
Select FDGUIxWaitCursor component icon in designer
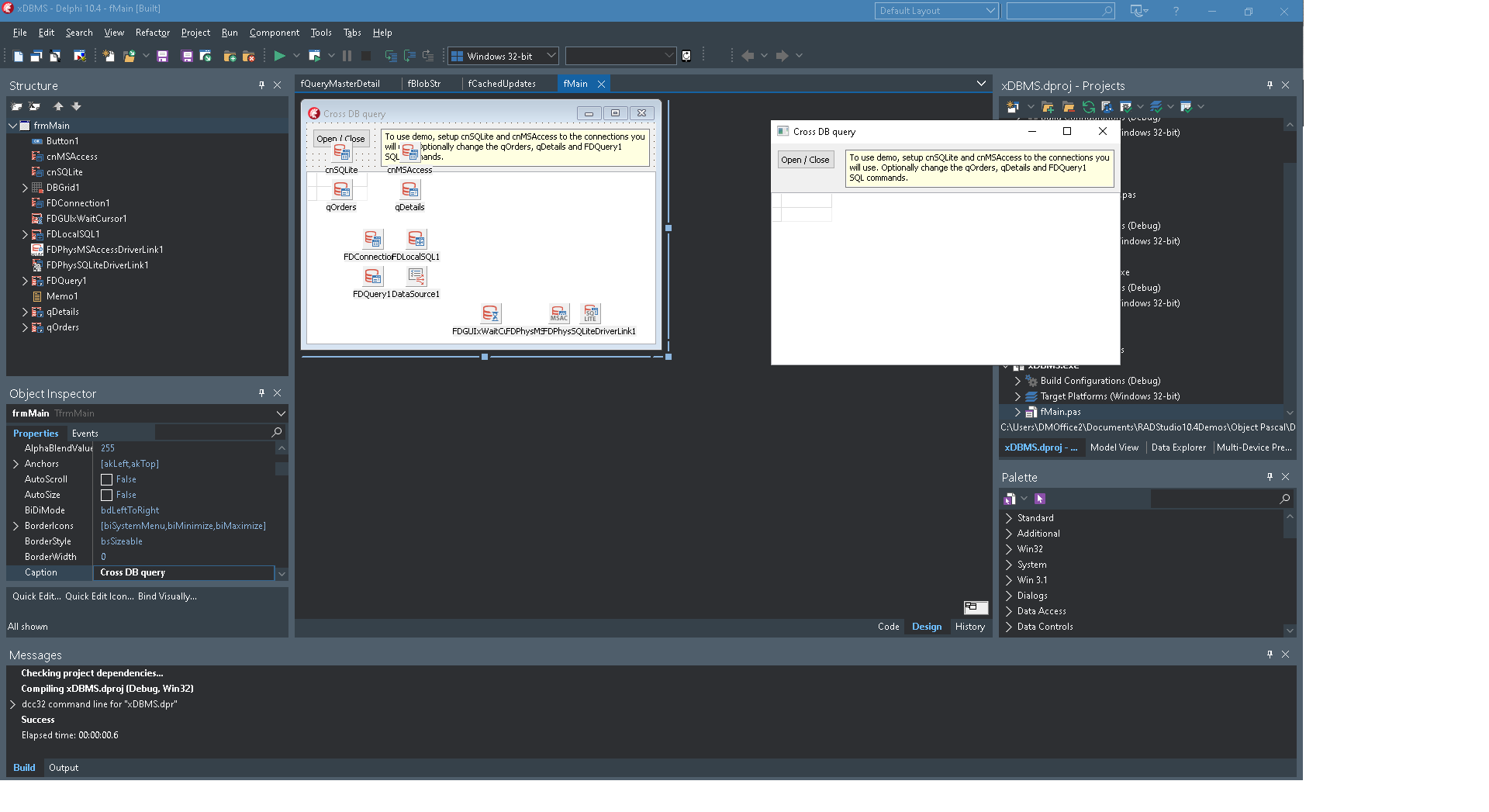490,313
